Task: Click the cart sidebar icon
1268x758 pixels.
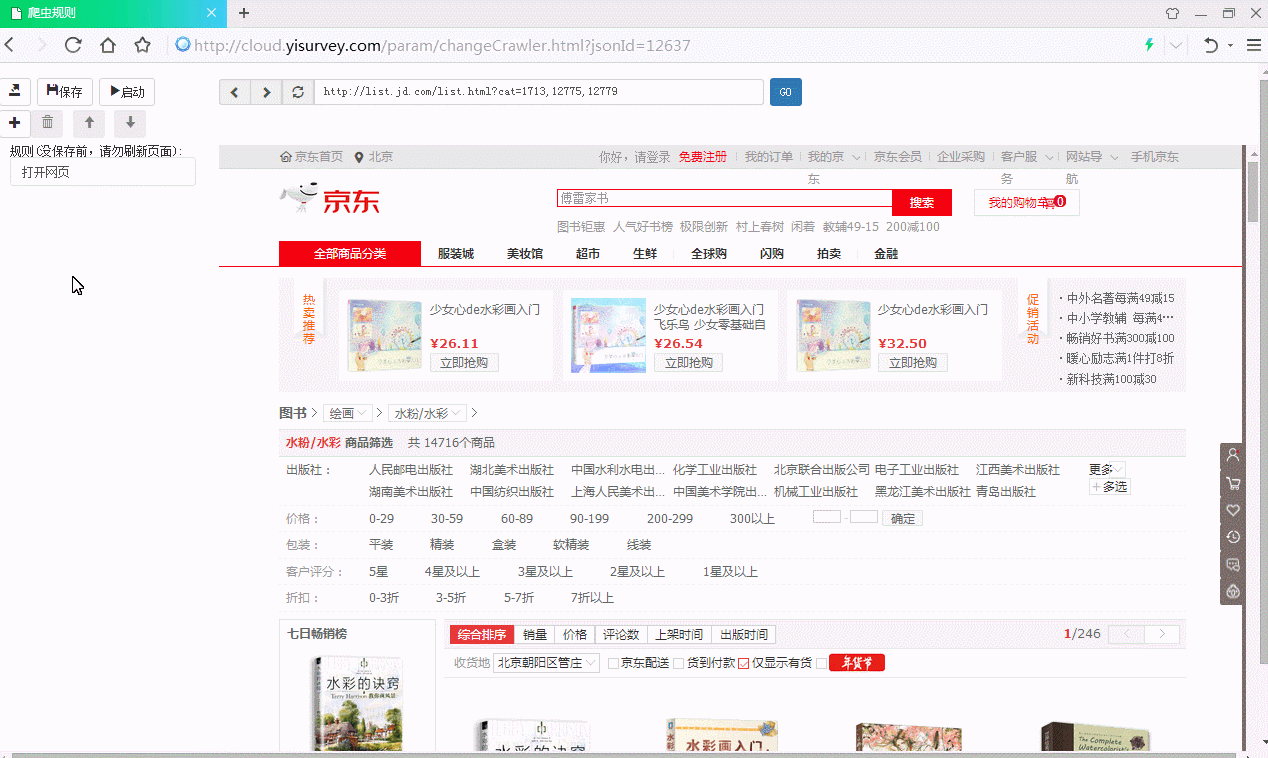Action: [1233, 483]
